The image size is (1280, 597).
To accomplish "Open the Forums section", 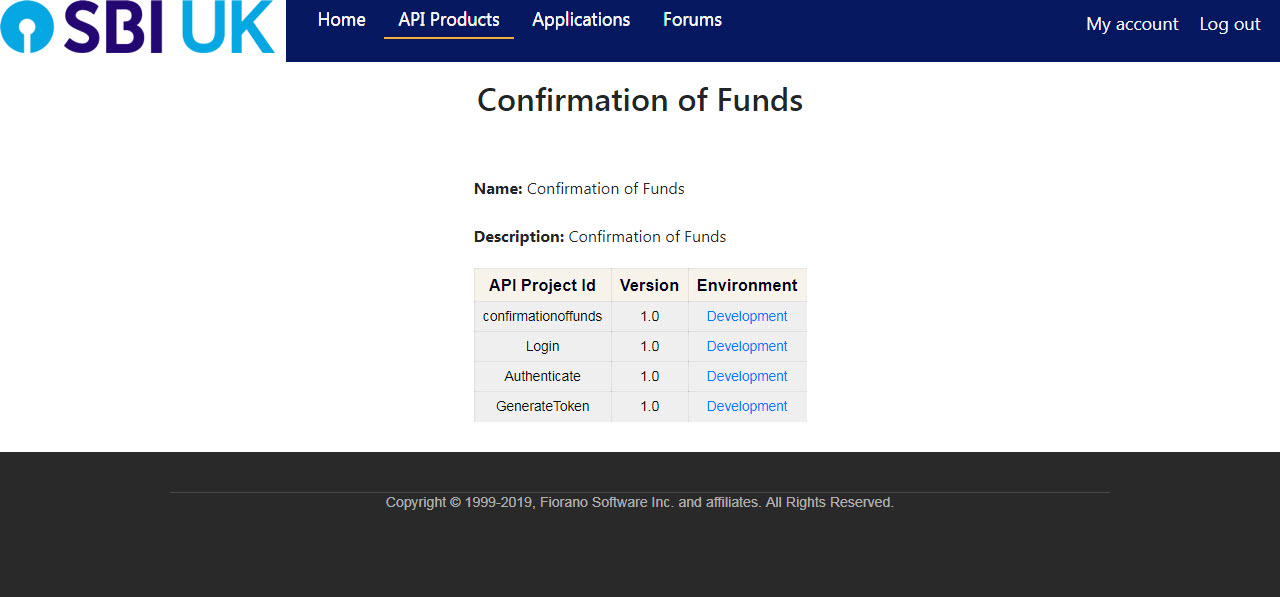I will 692,20.
